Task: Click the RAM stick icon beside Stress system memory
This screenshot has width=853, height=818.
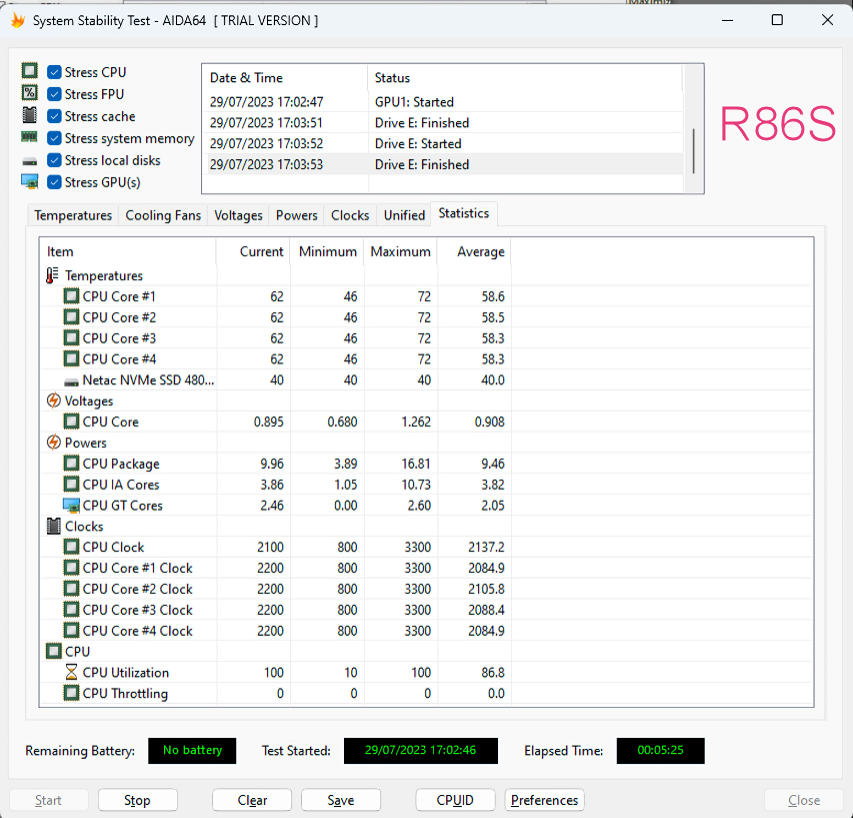Action: pyautogui.click(x=29, y=137)
